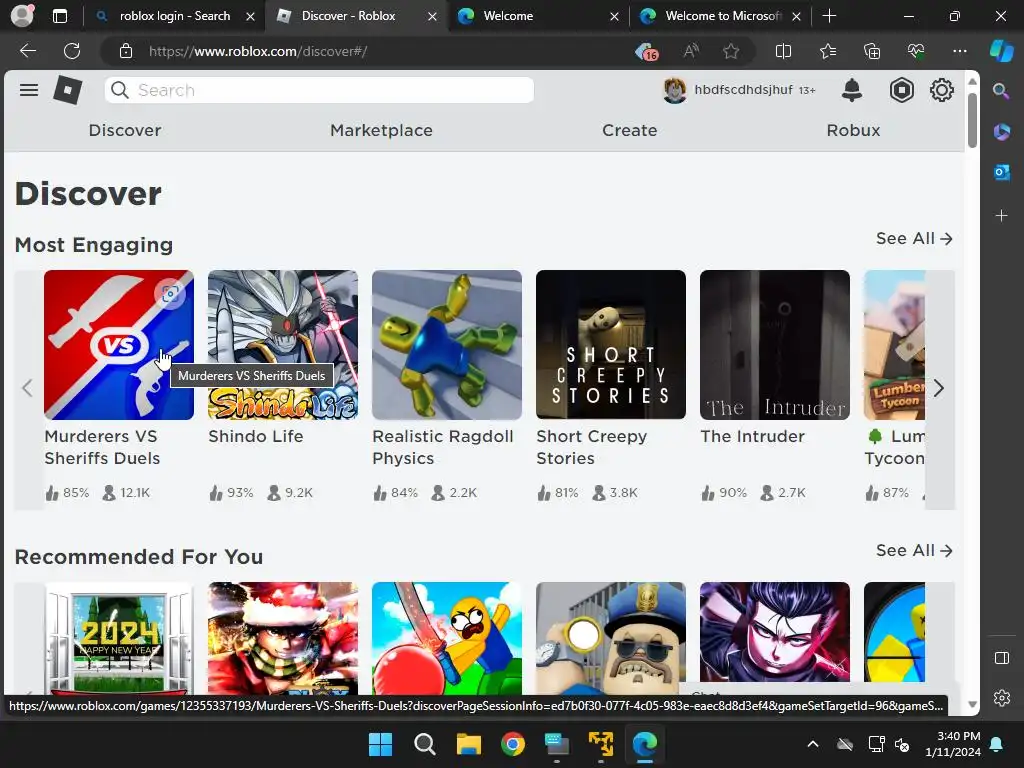The image size is (1024, 768).
Task: Open a new browser tab
Action: click(x=829, y=16)
